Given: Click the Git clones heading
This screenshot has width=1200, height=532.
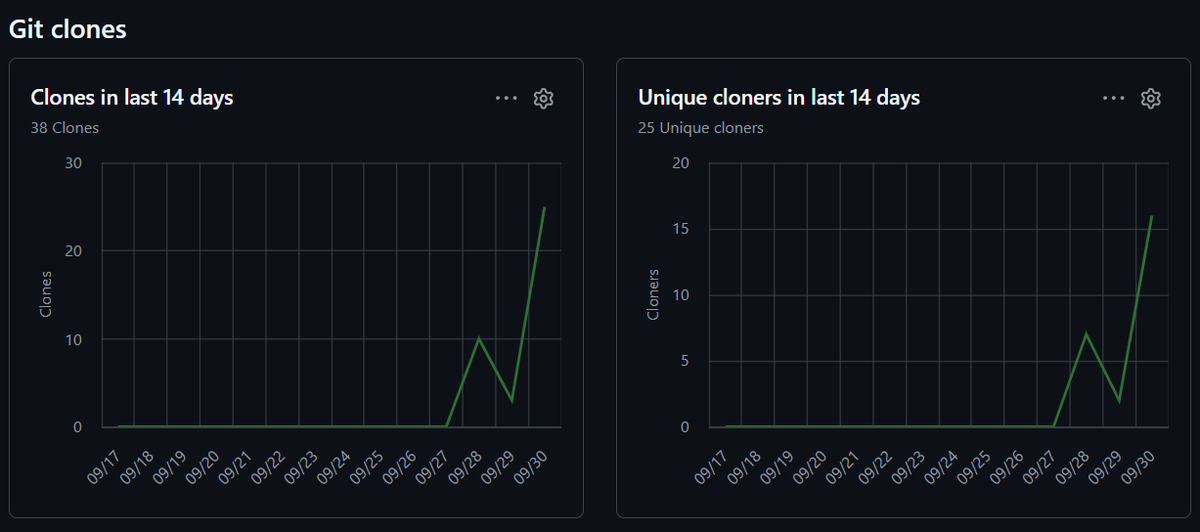Looking at the screenshot, I should click(x=68, y=29).
